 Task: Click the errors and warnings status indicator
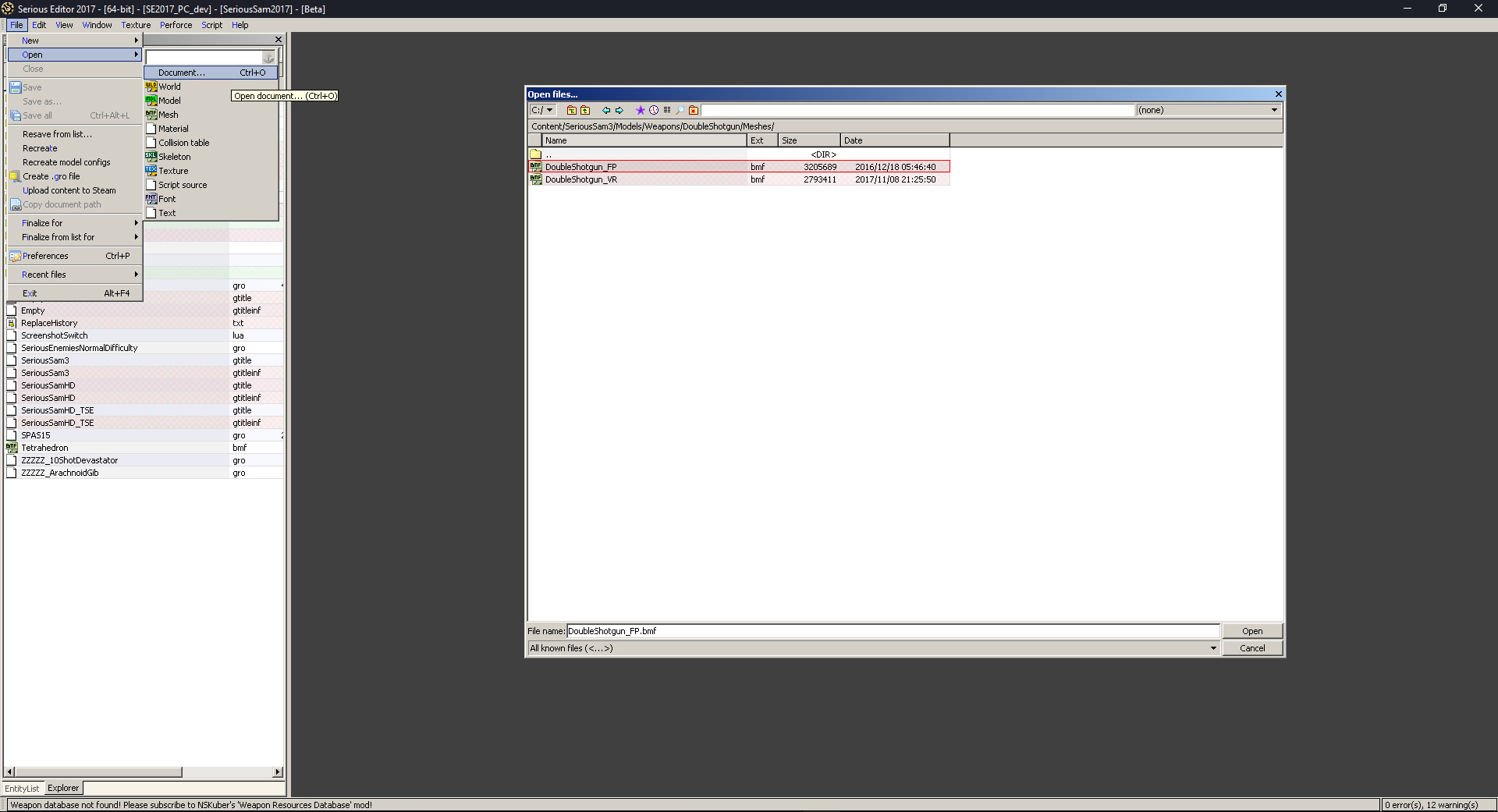tap(1438, 805)
